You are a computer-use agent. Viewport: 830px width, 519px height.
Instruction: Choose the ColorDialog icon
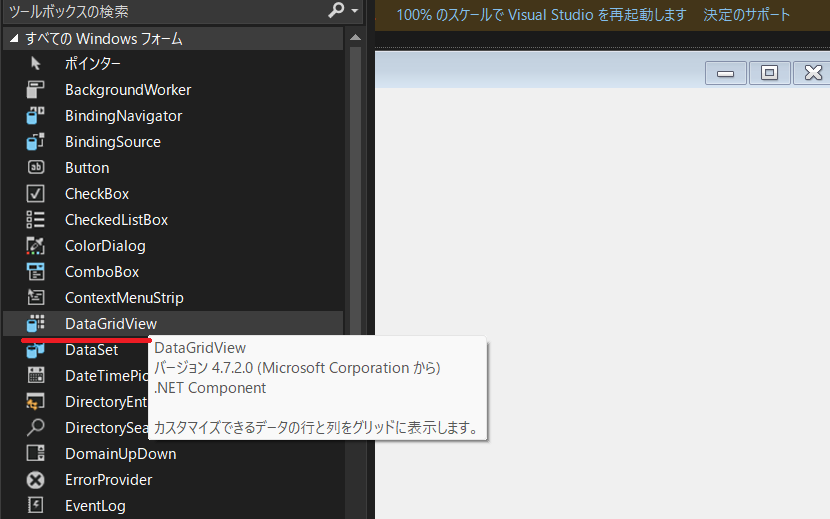[x=36, y=246]
